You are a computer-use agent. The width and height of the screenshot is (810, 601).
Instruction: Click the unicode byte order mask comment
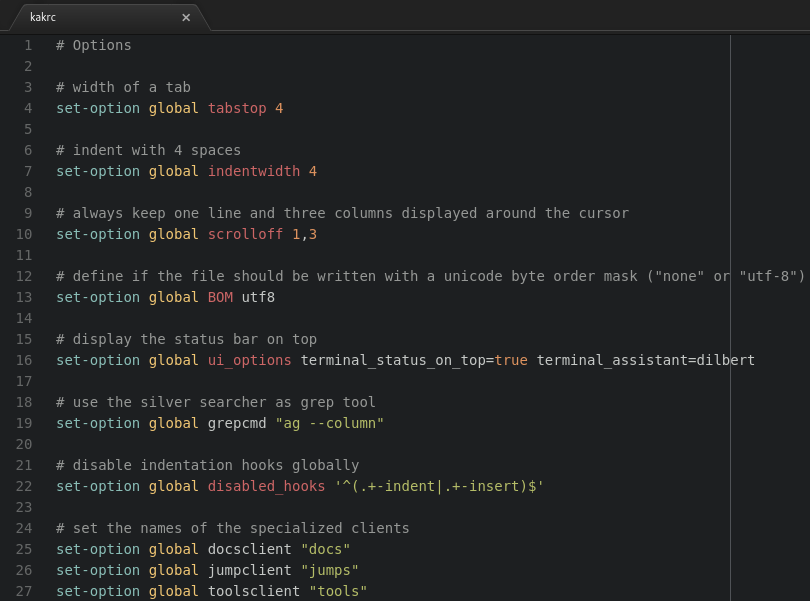(430, 276)
